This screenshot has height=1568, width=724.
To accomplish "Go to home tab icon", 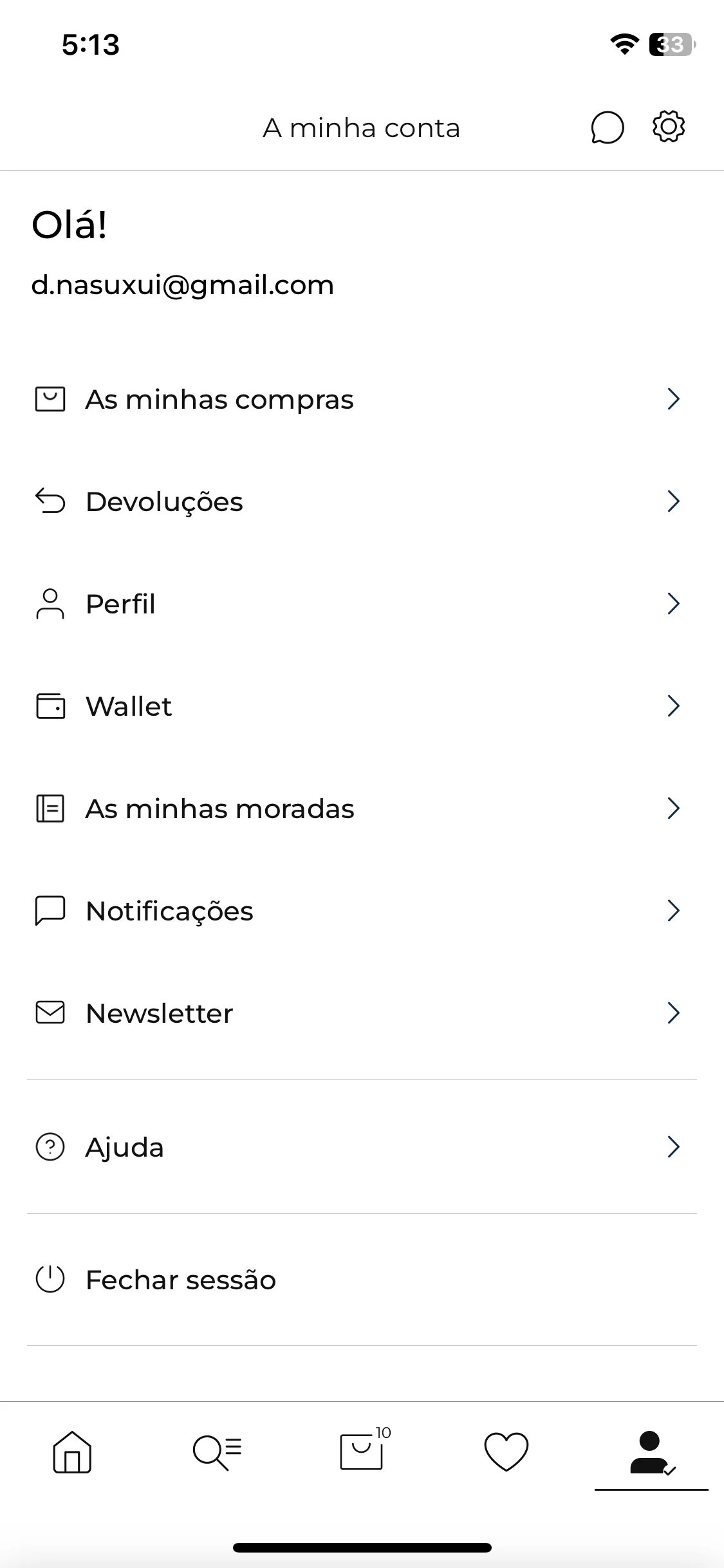I will 72,1451.
